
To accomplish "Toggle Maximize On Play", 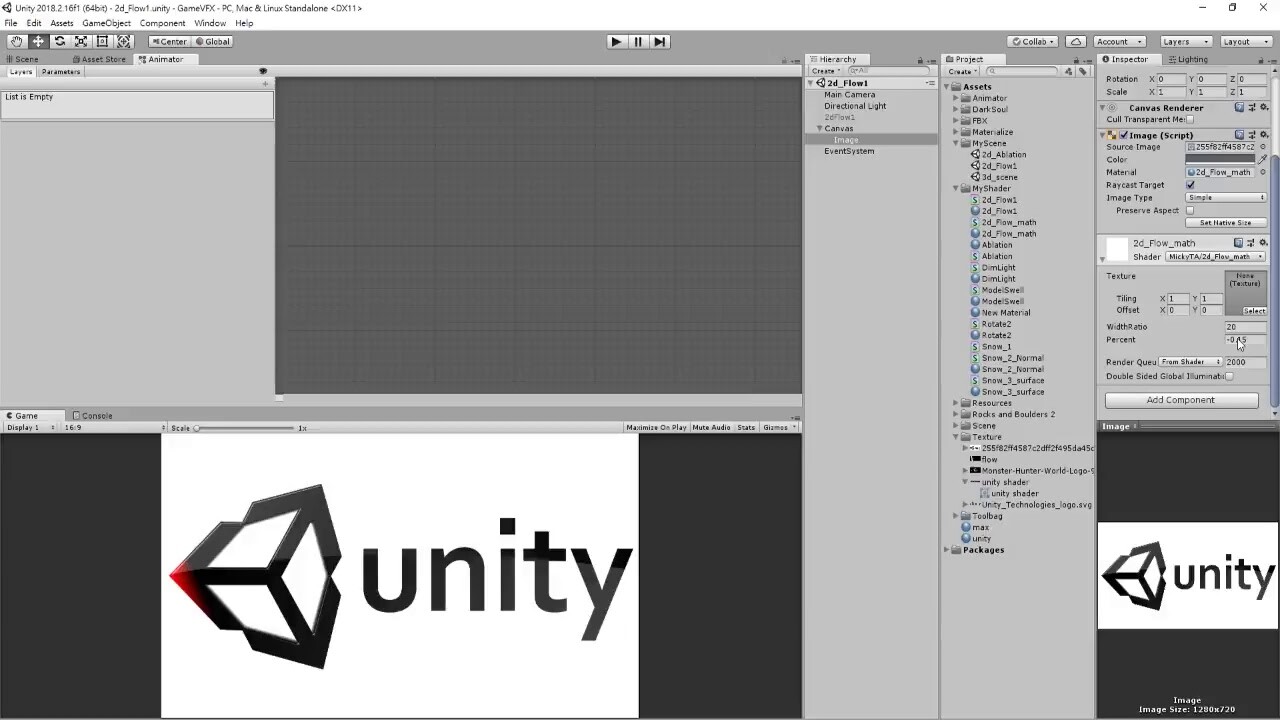I will 656,427.
